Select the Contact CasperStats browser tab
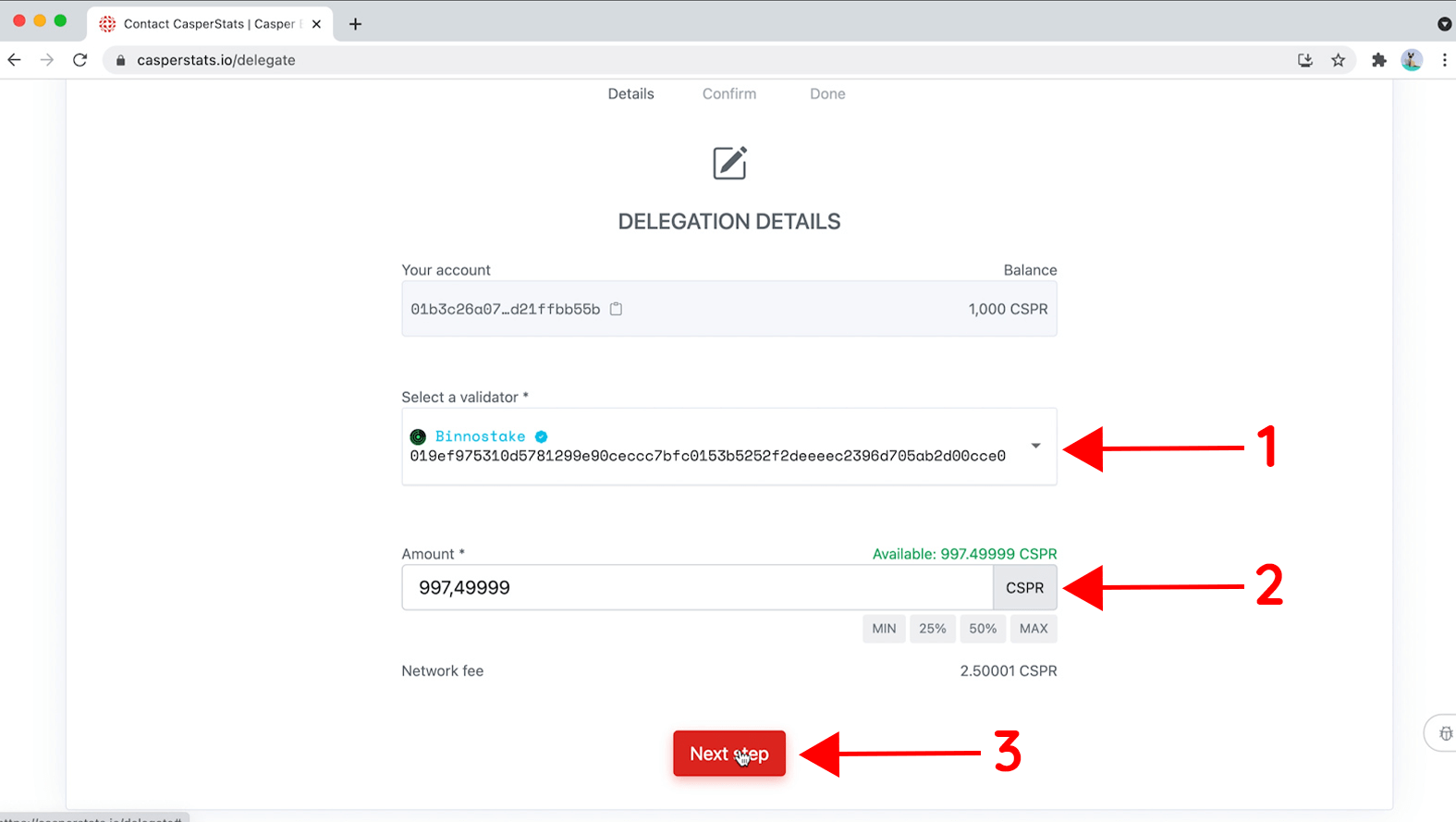 208,24
